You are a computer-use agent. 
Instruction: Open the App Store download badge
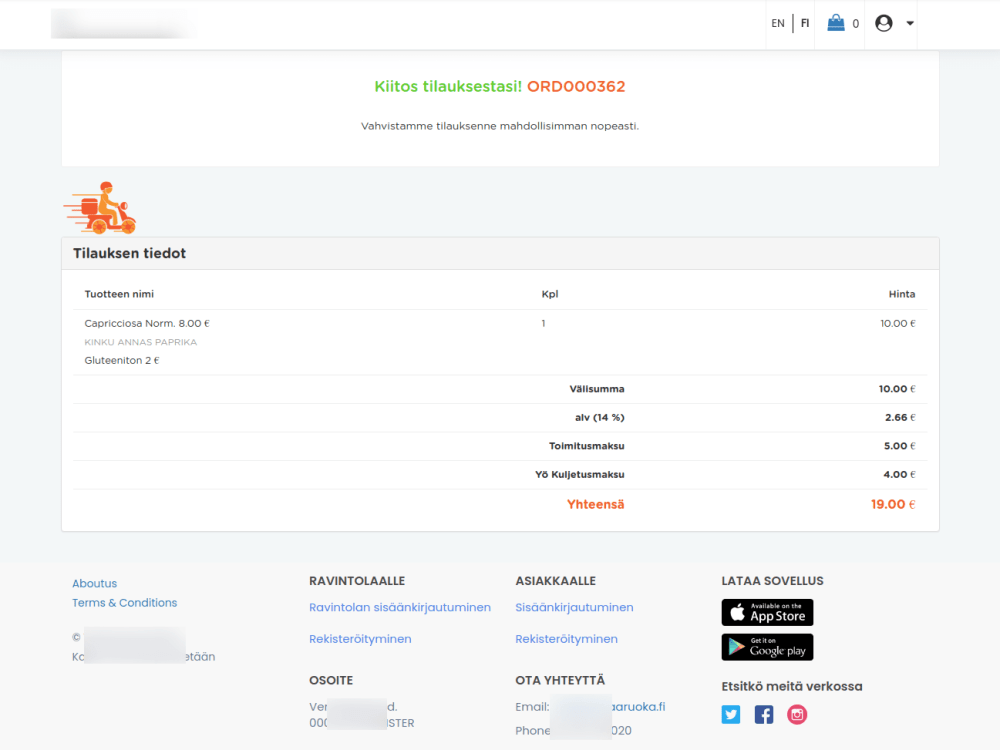click(x=767, y=612)
